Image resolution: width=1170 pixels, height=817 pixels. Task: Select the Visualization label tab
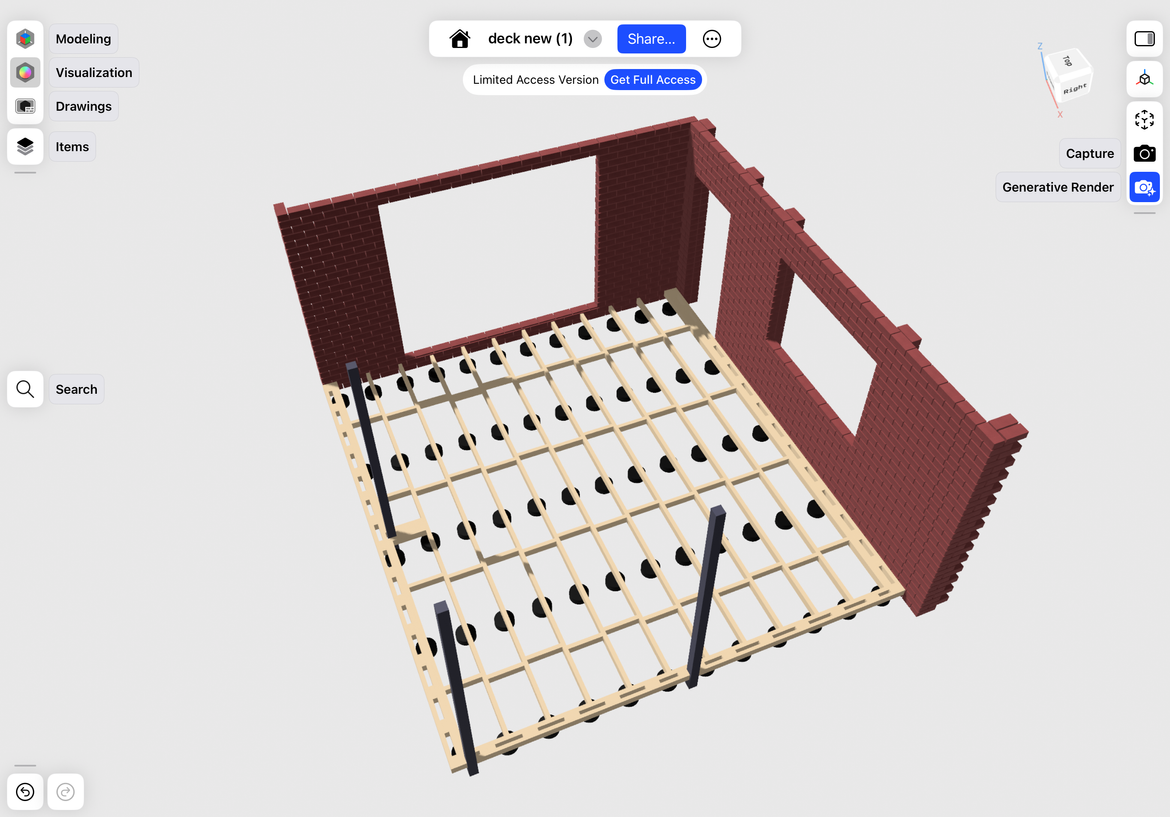(x=94, y=72)
